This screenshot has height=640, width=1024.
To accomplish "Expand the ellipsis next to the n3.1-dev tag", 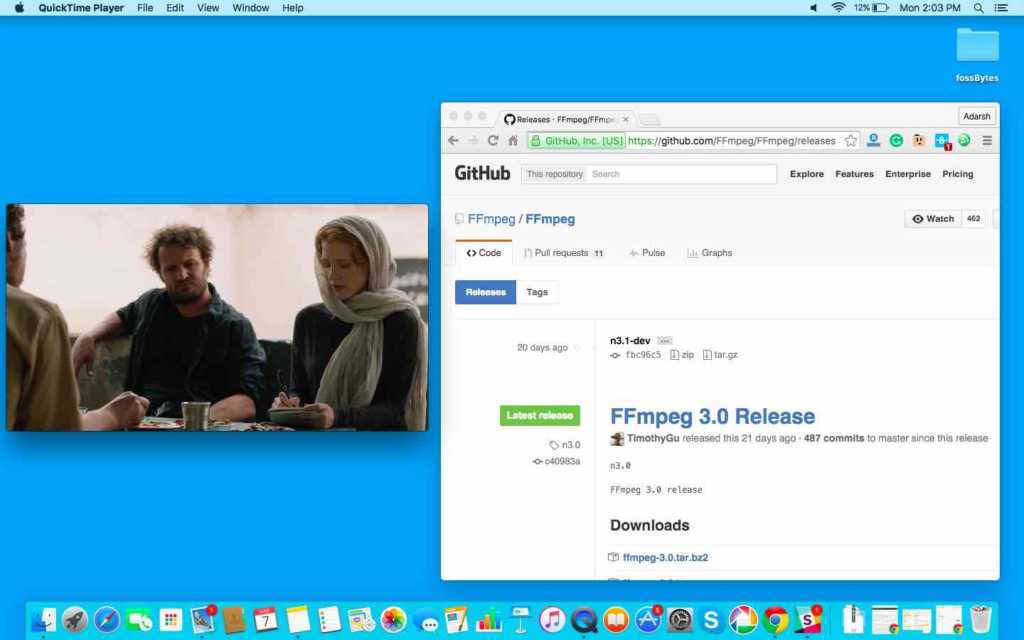I will 663,339.
